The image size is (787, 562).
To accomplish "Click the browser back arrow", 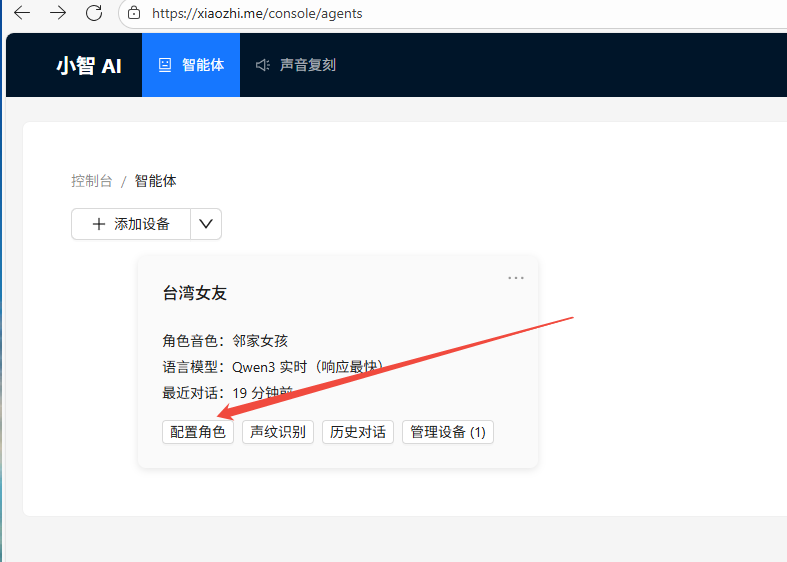I will coord(22,13).
